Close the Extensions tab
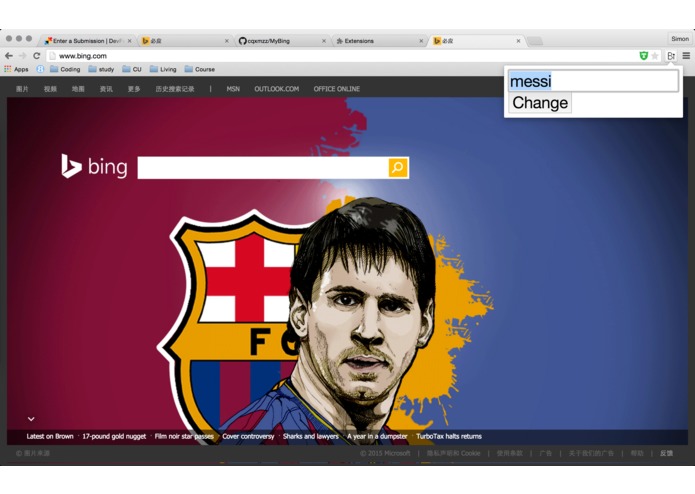This screenshot has height=494, width=695. [x=421, y=41]
